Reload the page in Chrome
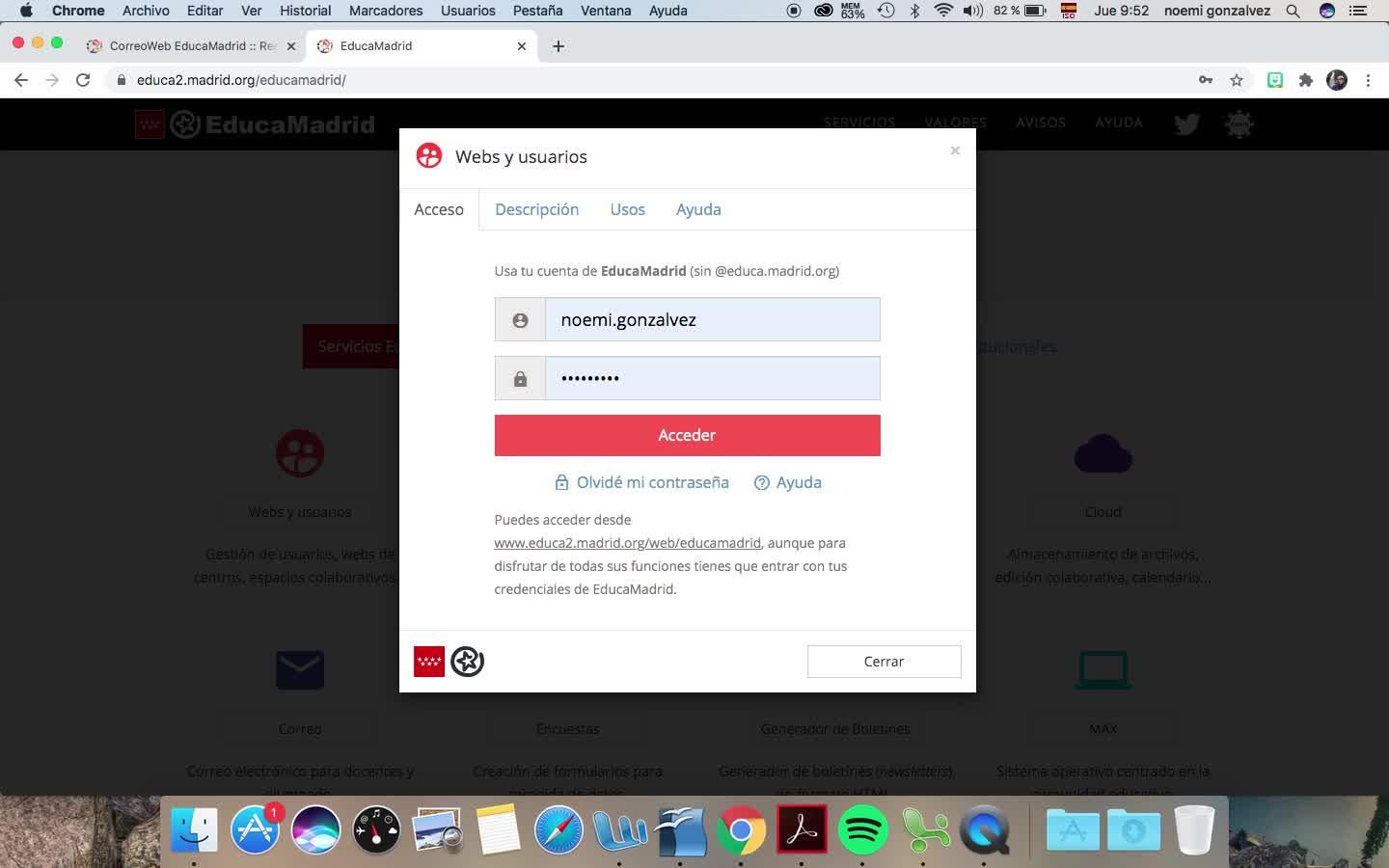This screenshot has height=868, width=1389. click(x=83, y=80)
